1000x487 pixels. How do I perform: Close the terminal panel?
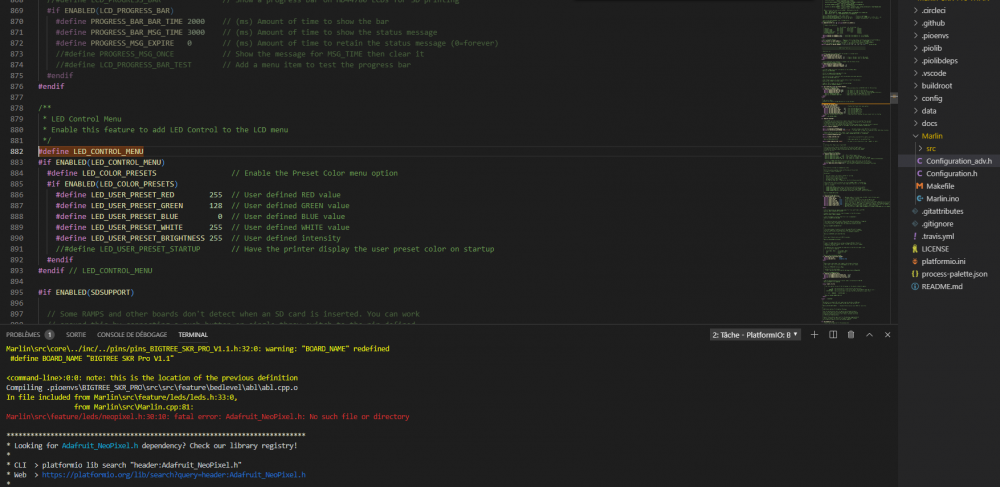pos(886,334)
